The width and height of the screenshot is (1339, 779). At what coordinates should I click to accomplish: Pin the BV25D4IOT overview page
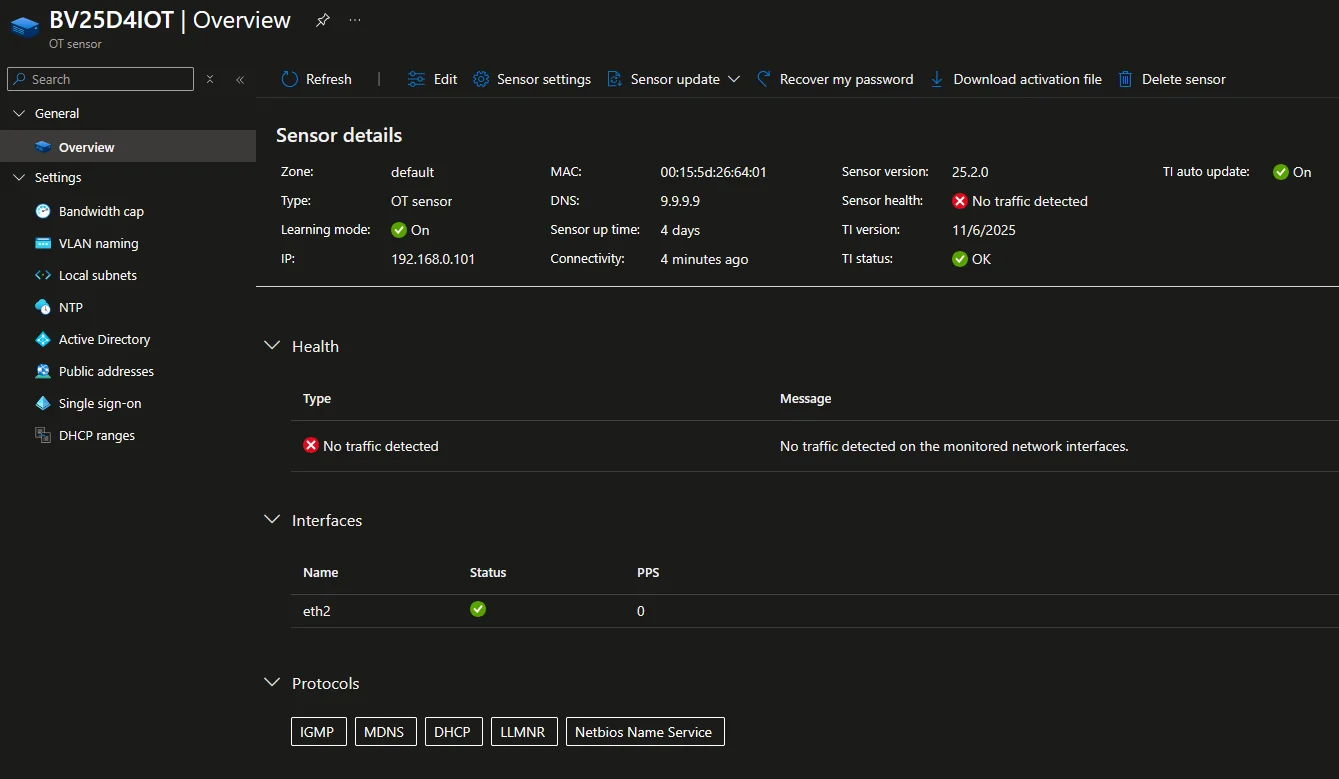[x=322, y=20]
